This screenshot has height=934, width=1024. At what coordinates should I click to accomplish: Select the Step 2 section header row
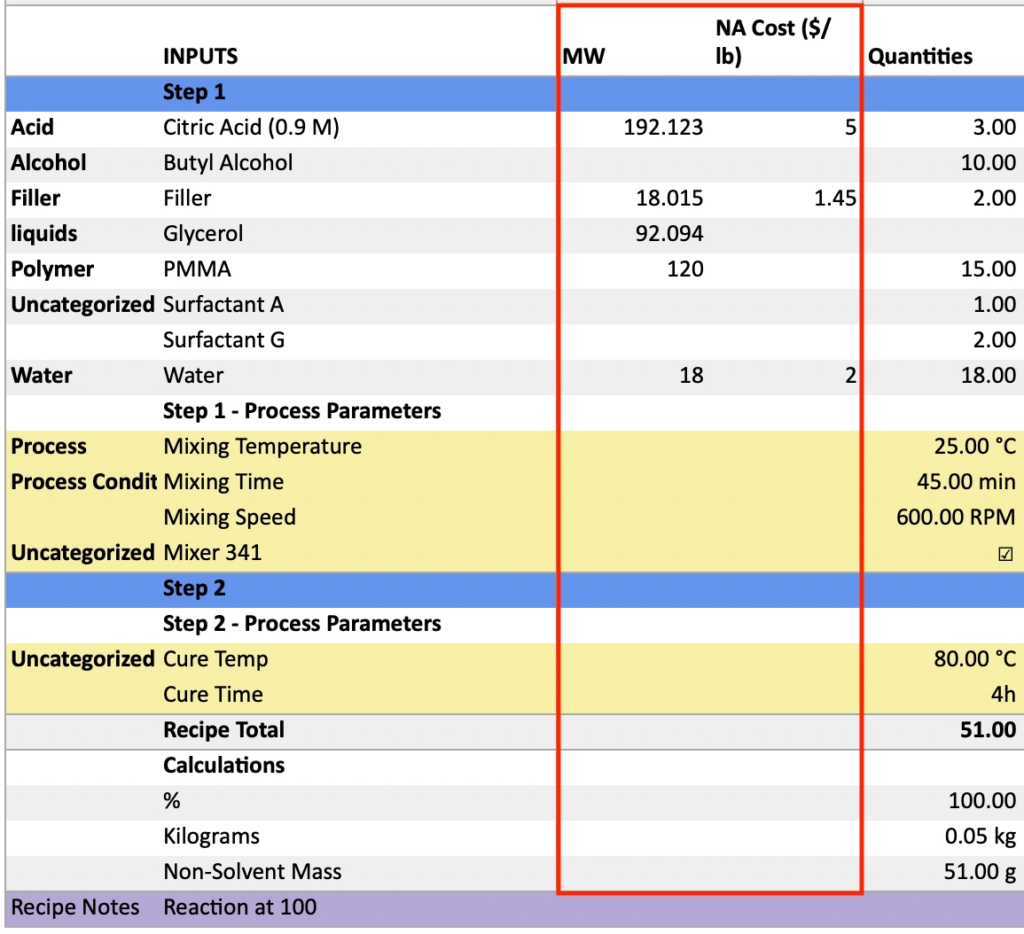(x=195, y=588)
